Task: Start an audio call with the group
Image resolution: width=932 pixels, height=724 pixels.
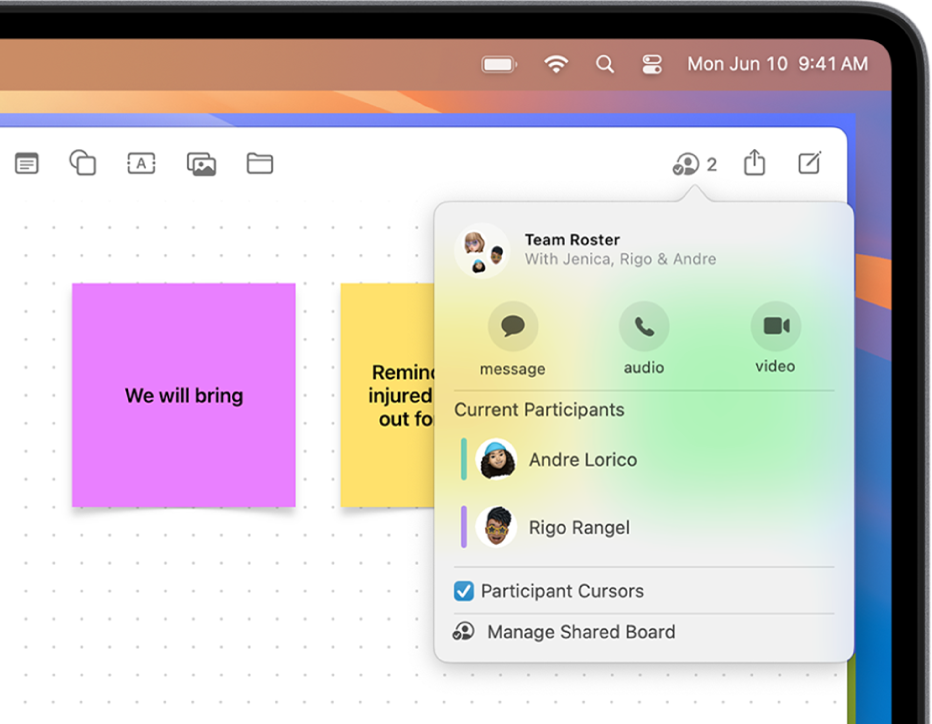Action: pyautogui.click(x=644, y=326)
